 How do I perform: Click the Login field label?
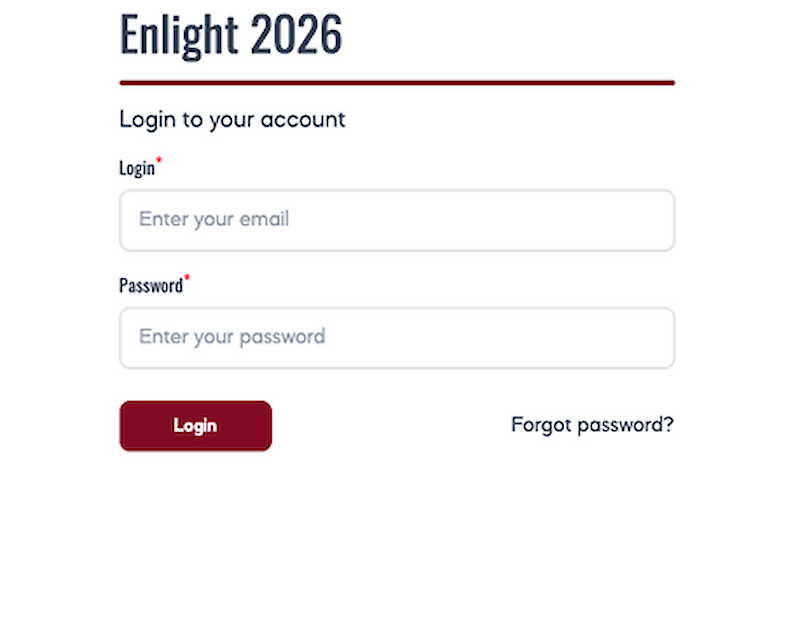pyautogui.click(x=138, y=168)
